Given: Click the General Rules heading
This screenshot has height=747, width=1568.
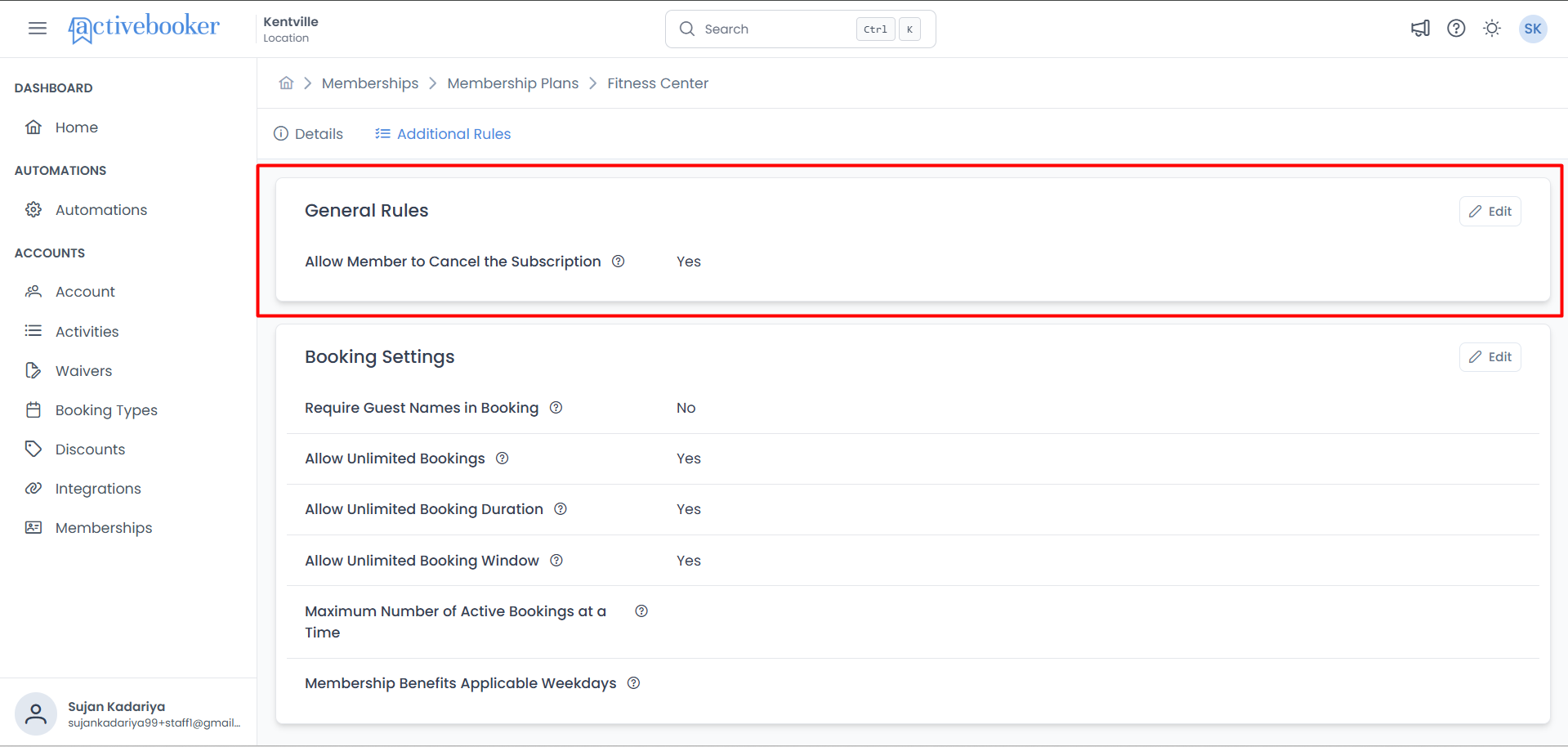Looking at the screenshot, I should pyautogui.click(x=367, y=210).
